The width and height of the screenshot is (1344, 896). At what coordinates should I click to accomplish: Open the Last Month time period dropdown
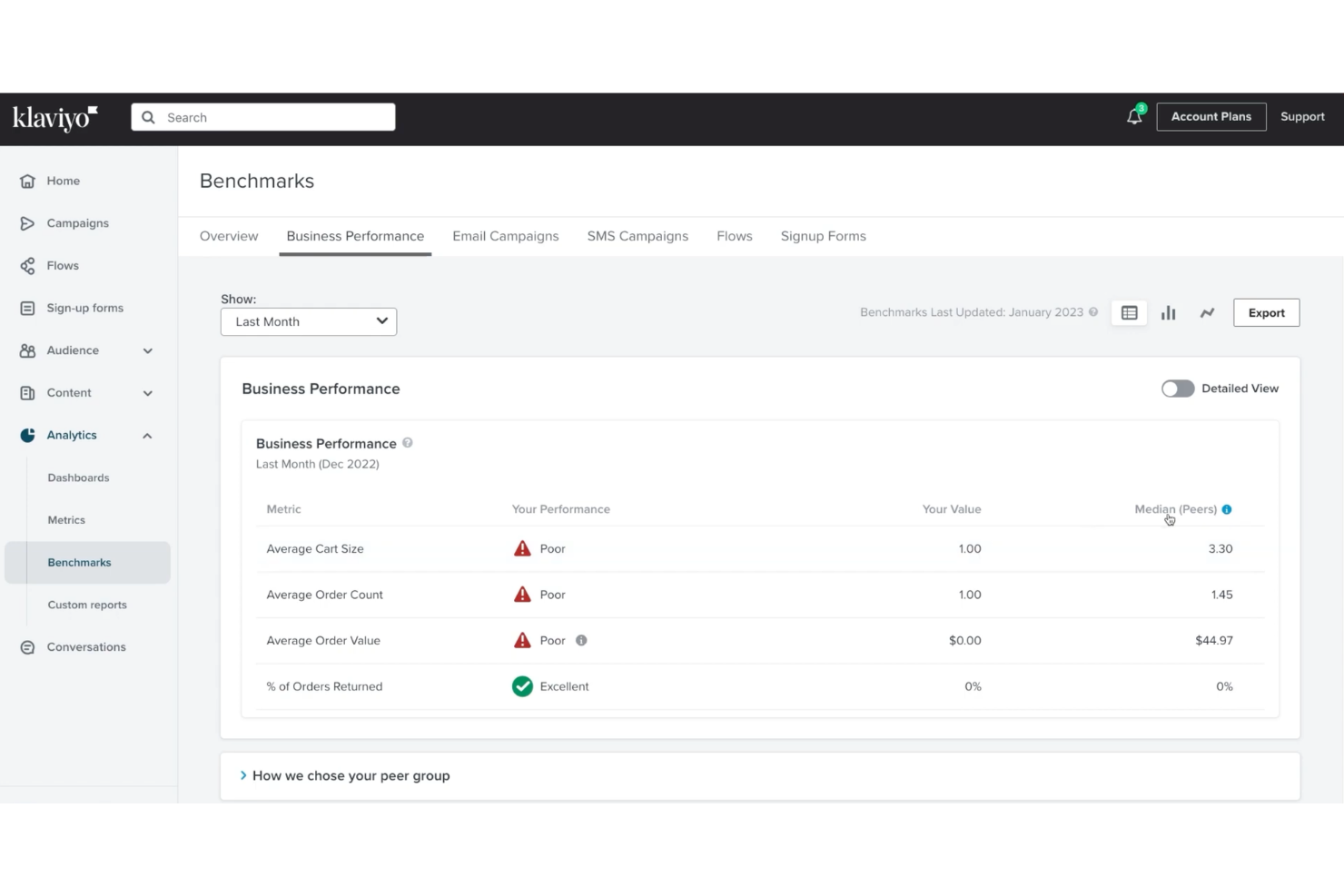[308, 321]
